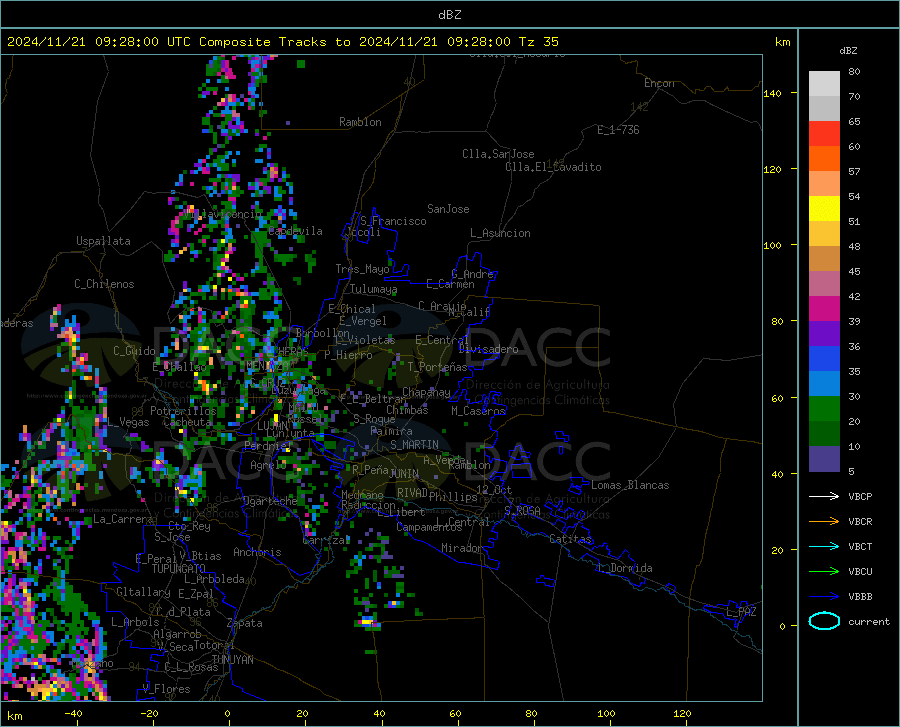This screenshot has height=727, width=900.
Task: Click the Potrerillos map label
Action: (183, 411)
